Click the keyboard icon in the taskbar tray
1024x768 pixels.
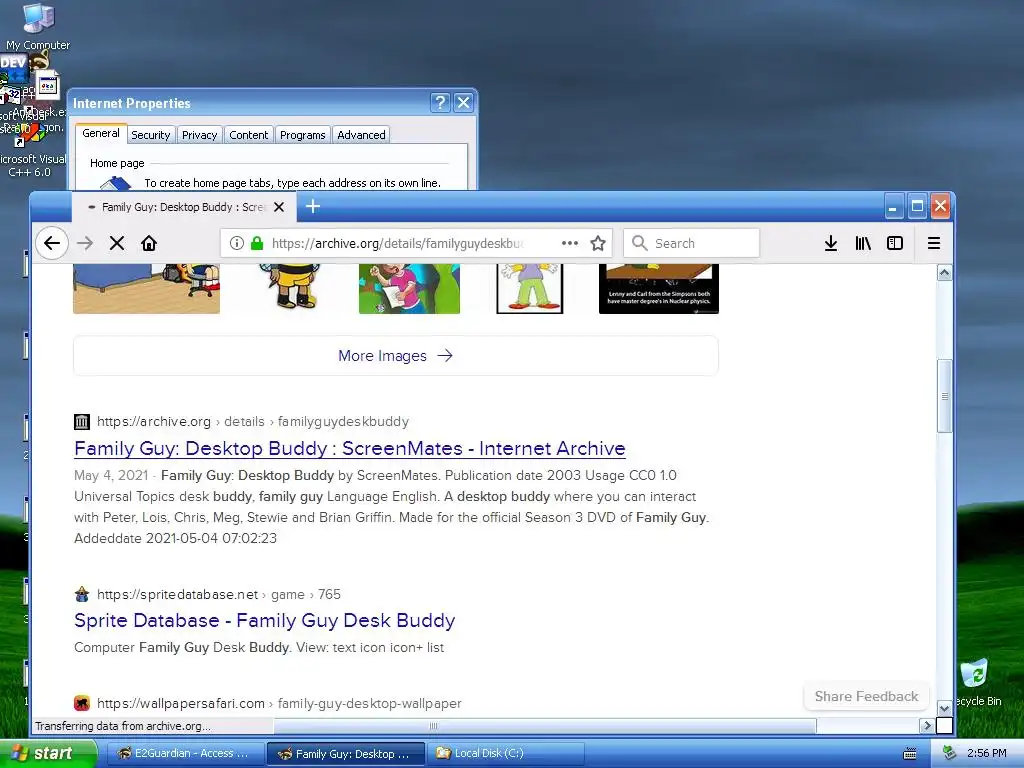(x=909, y=754)
